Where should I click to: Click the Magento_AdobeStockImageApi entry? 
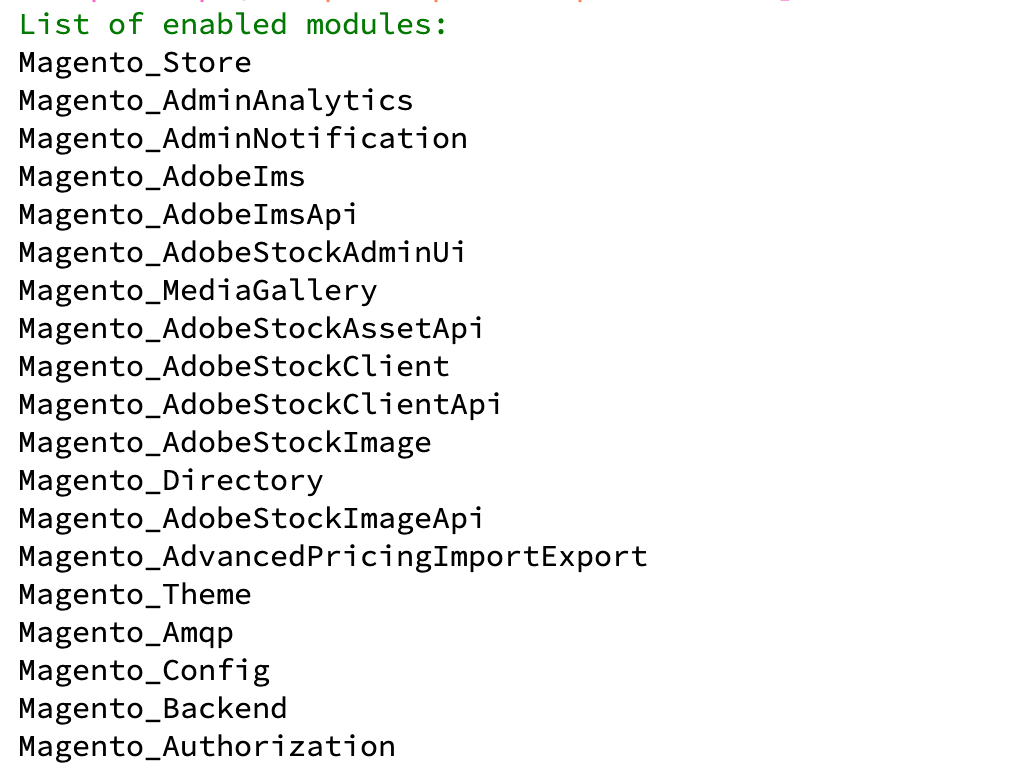coord(251,518)
